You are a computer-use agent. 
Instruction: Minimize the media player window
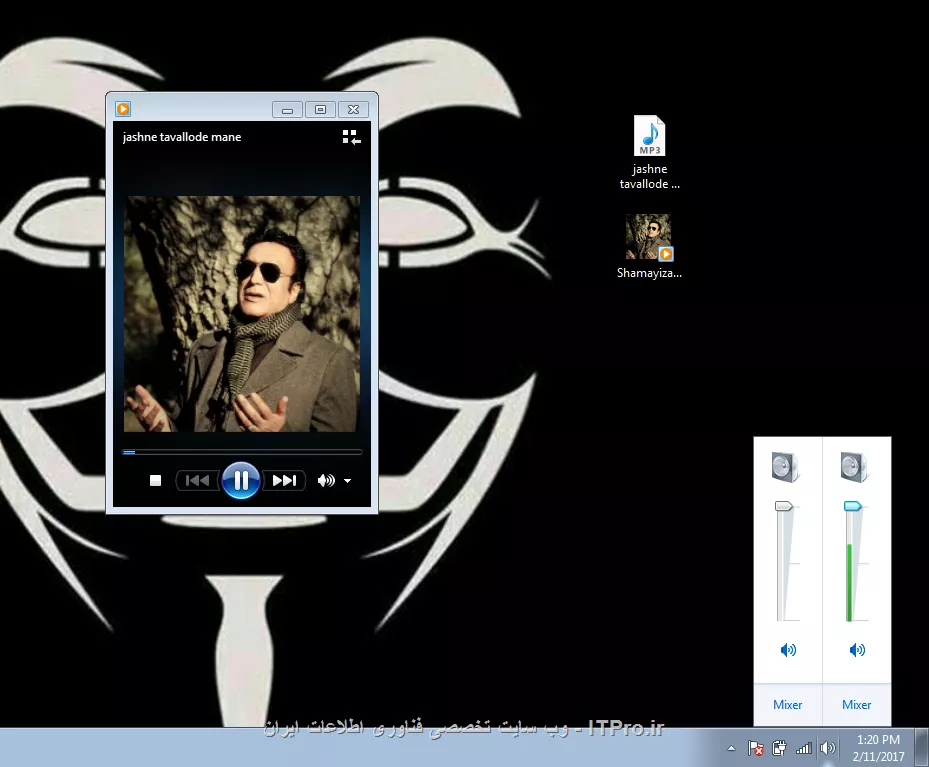click(287, 110)
